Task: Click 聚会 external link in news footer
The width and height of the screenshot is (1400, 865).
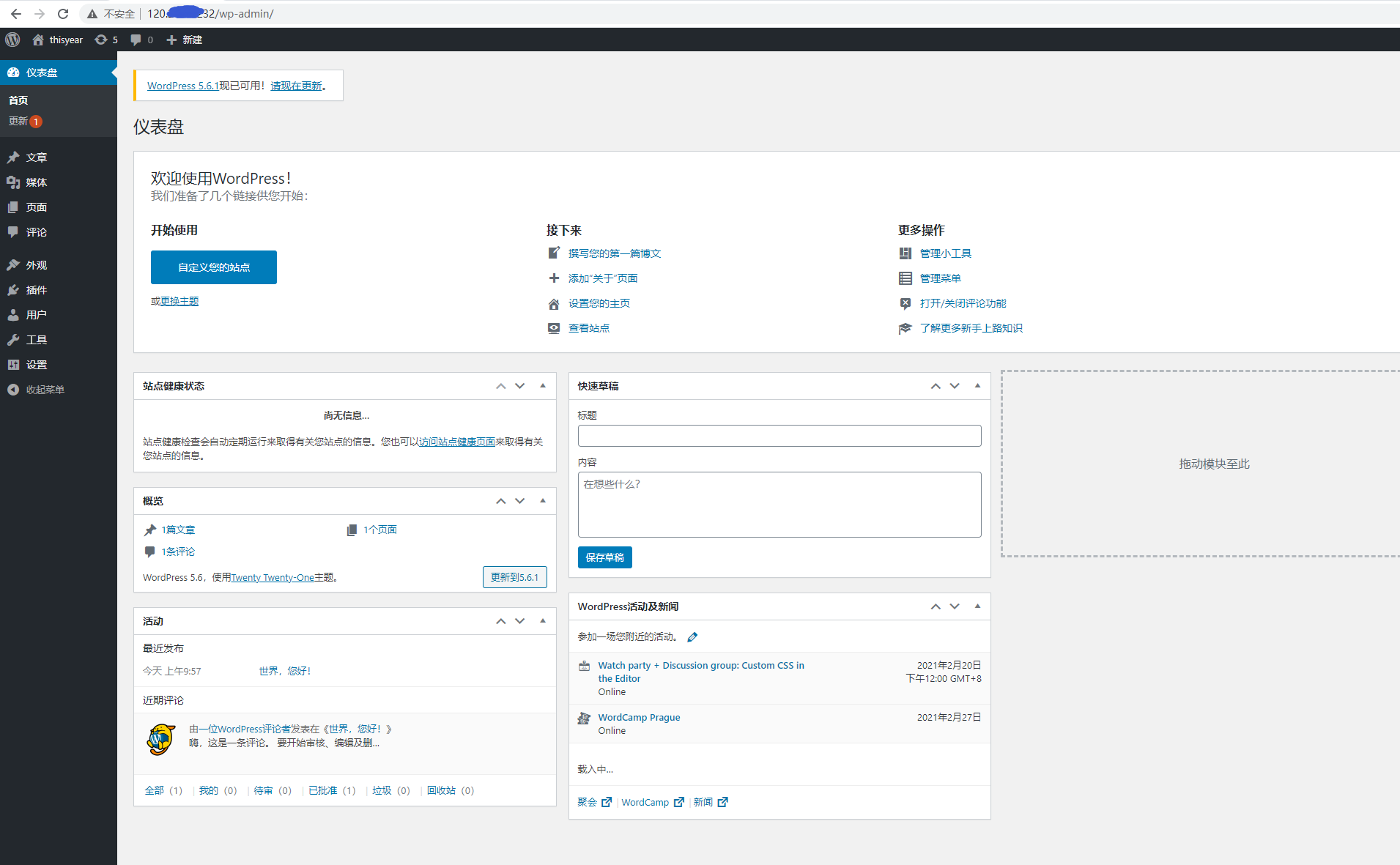Action: pos(594,802)
